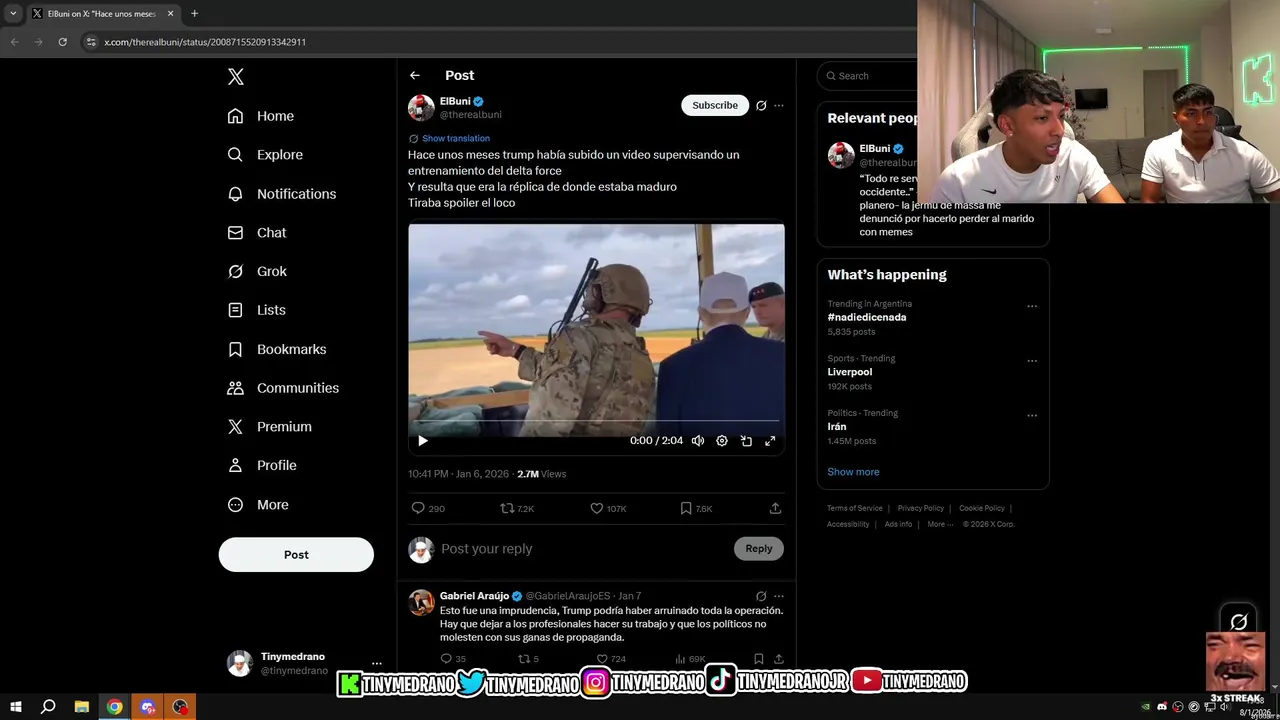Open the Liverpool trending topic
The height and width of the screenshot is (720, 1280).
pos(850,372)
